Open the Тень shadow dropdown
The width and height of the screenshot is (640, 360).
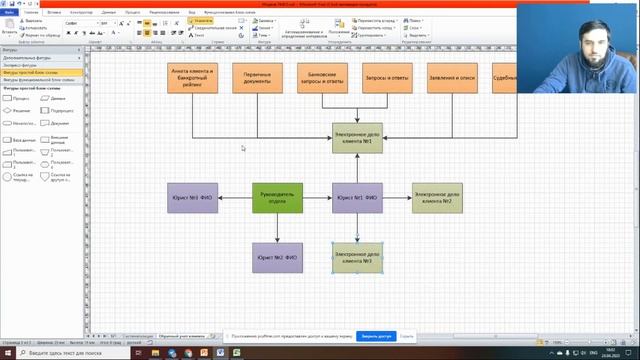tap(261, 35)
